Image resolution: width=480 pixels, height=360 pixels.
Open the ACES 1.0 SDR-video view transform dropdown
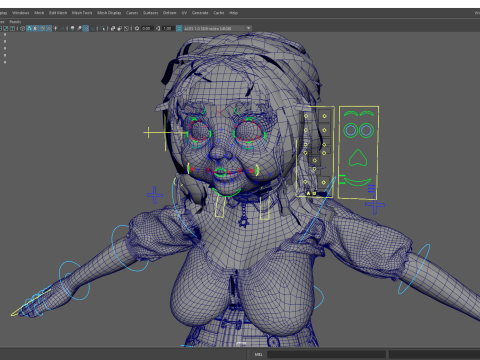coord(218,28)
